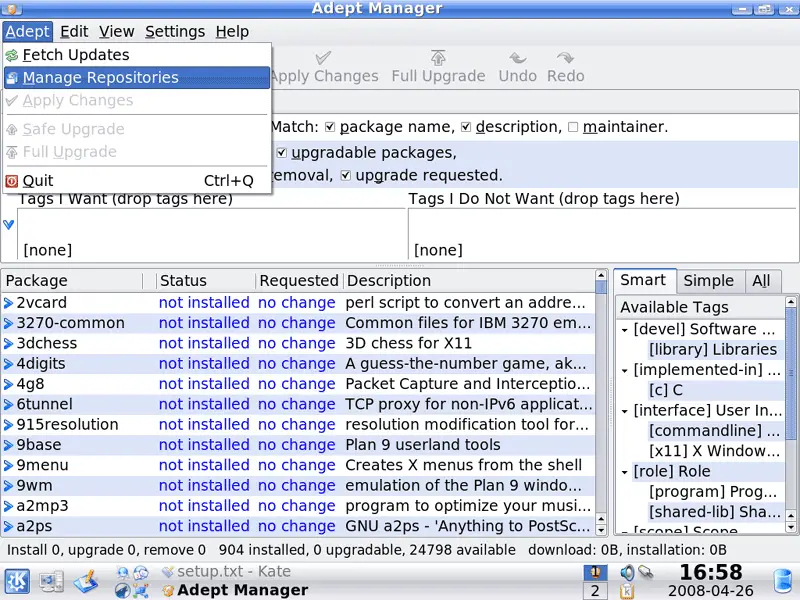
Task: Expand the 3dchess package arrow
Action: (x=8, y=344)
